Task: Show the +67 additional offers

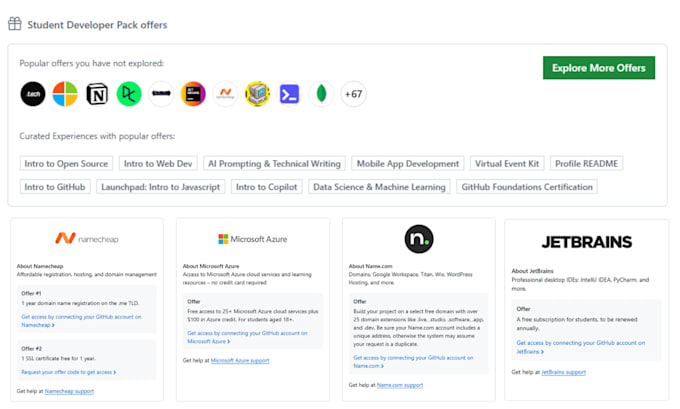Action: (x=353, y=94)
